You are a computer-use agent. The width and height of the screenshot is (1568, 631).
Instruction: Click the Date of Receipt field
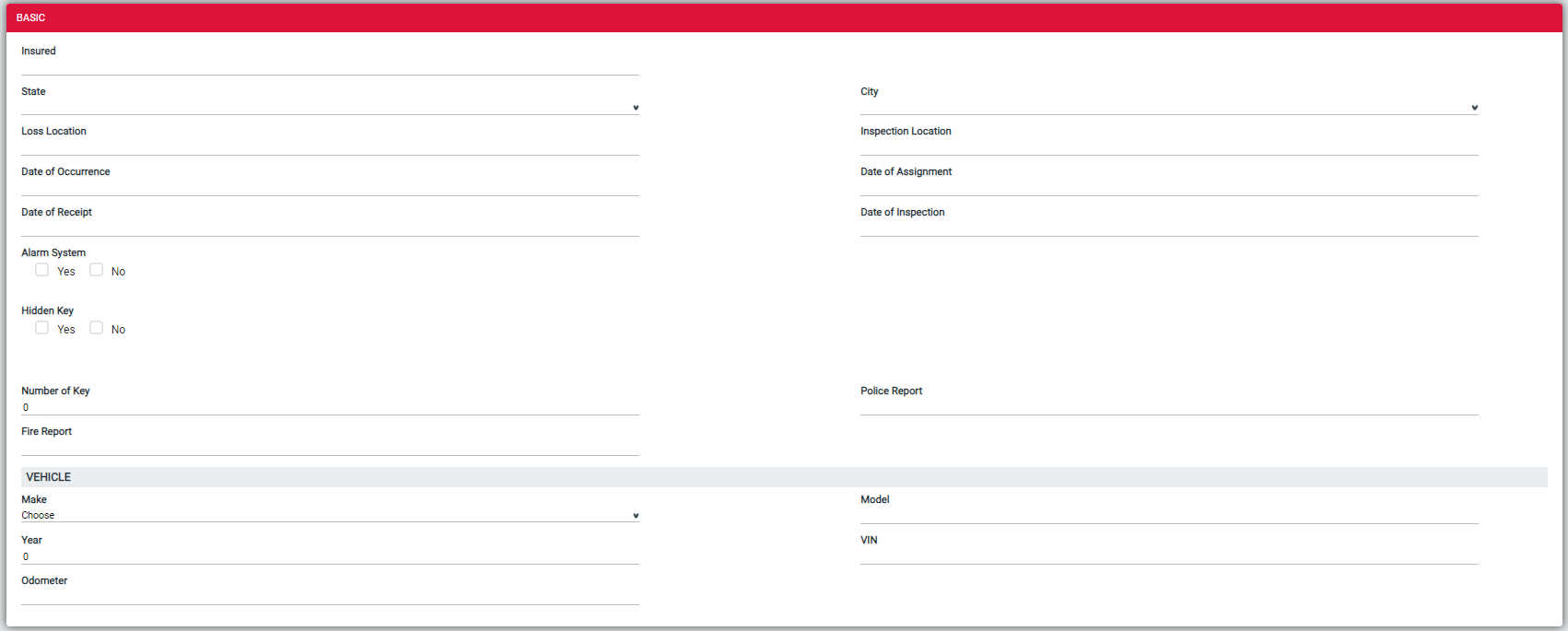coord(330,228)
